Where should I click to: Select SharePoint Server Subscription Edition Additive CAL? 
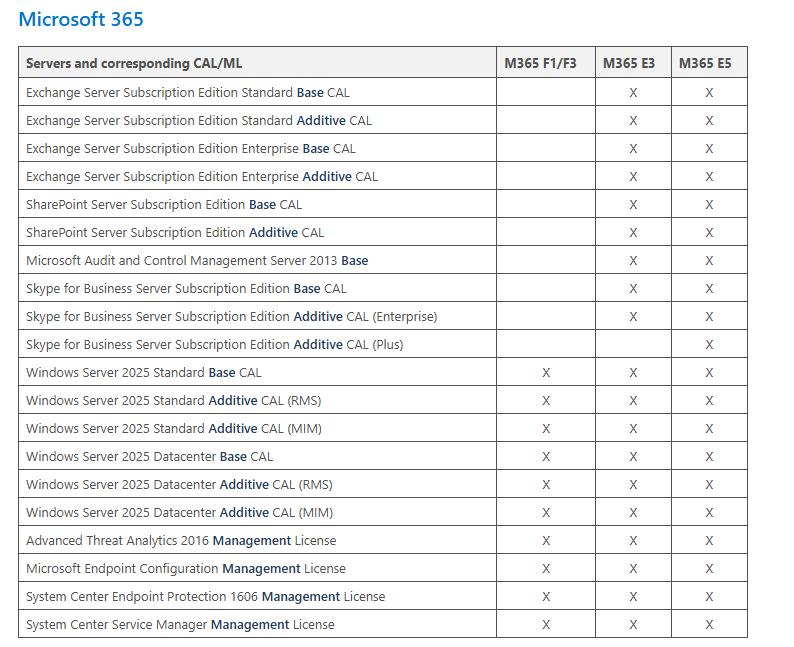175,232
